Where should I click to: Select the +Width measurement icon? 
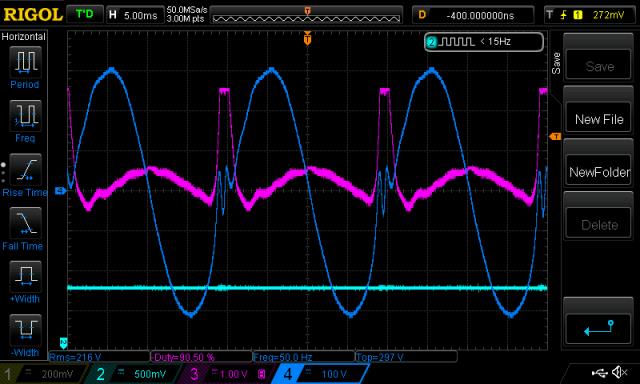(25, 276)
